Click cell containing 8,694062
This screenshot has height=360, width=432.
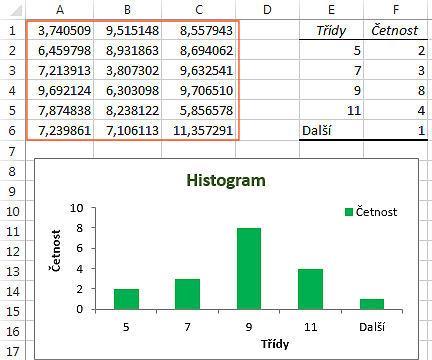point(199,50)
